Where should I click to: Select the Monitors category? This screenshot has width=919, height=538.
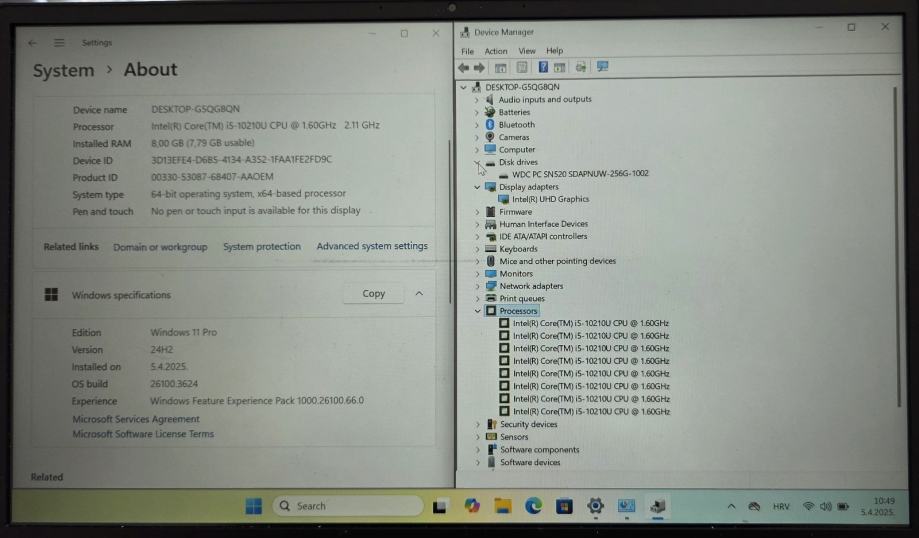click(516, 274)
